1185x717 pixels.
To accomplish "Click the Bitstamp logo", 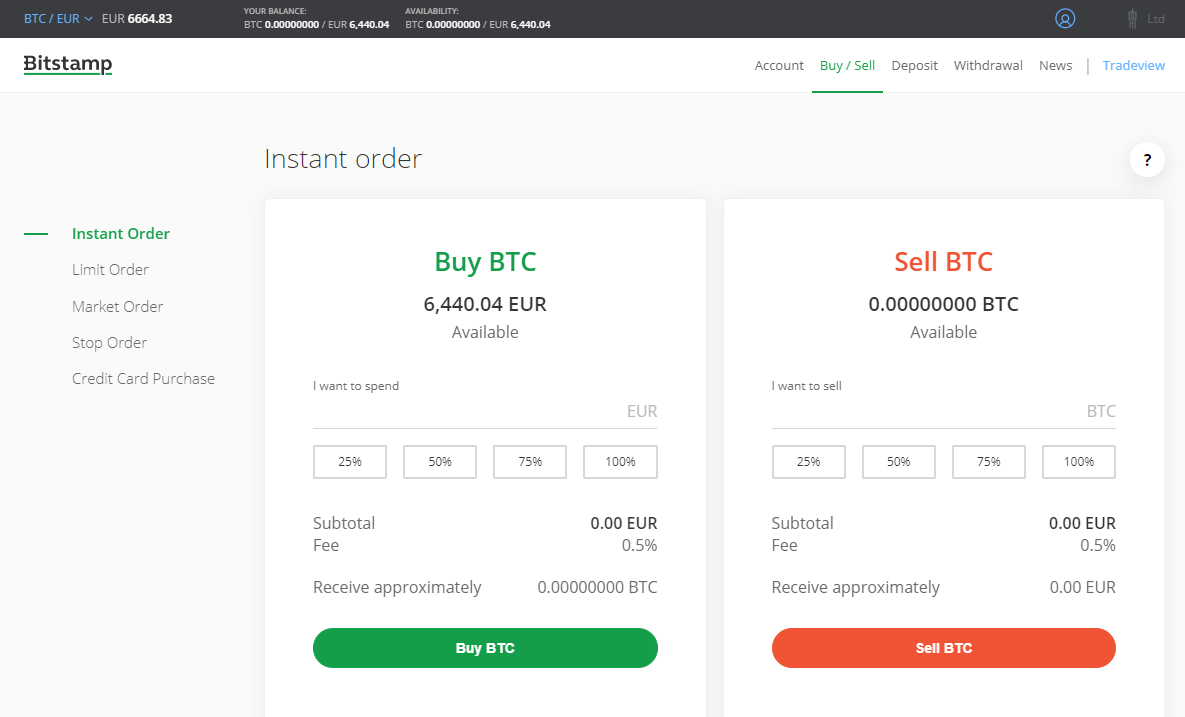I will click(68, 65).
